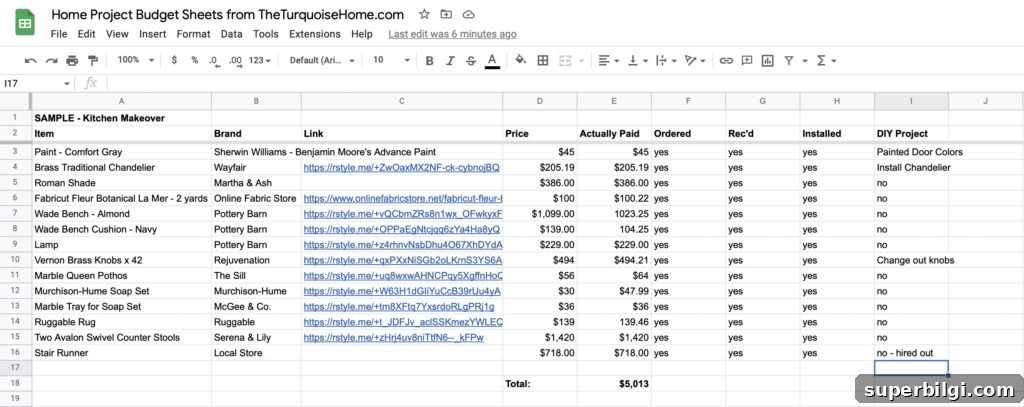Open the onlinefabricstore.net link

coord(403,198)
